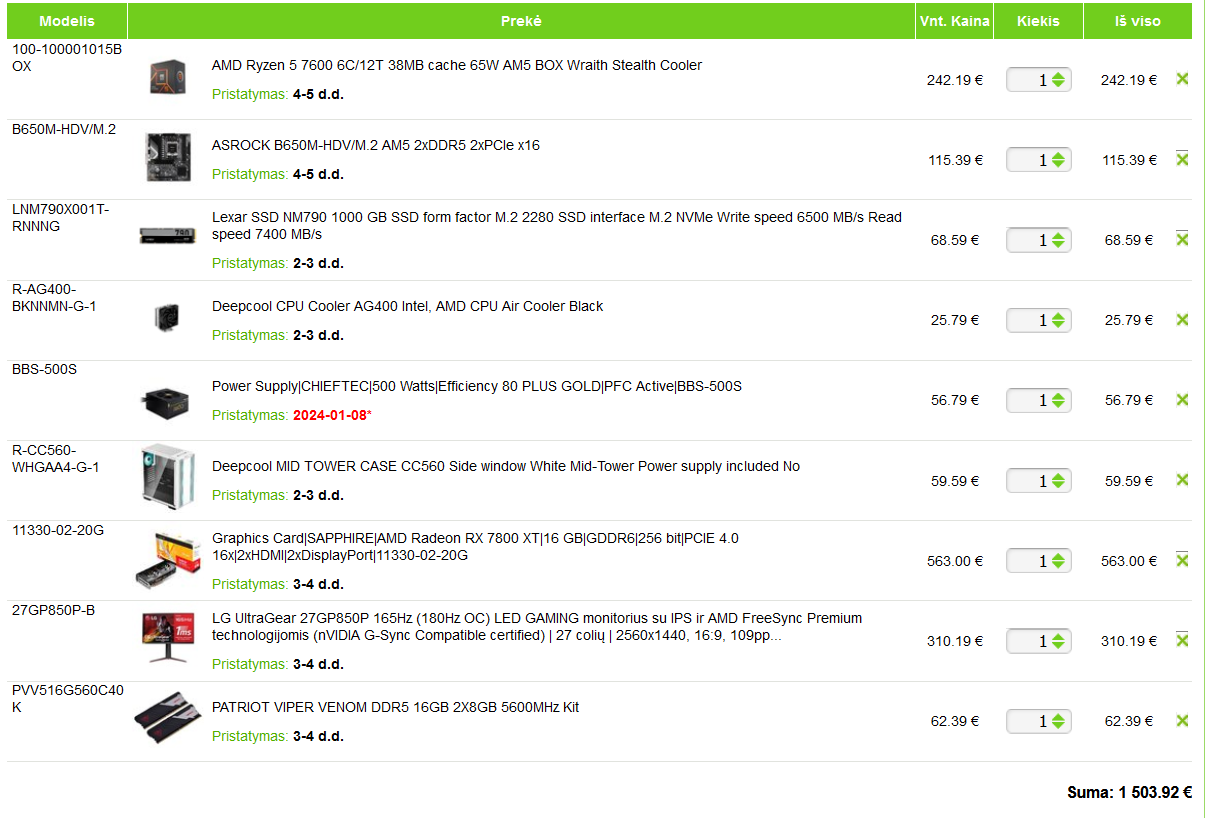Click the Kiekis column header
This screenshot has width=1218, height=818.
[x=1038, y=21]
